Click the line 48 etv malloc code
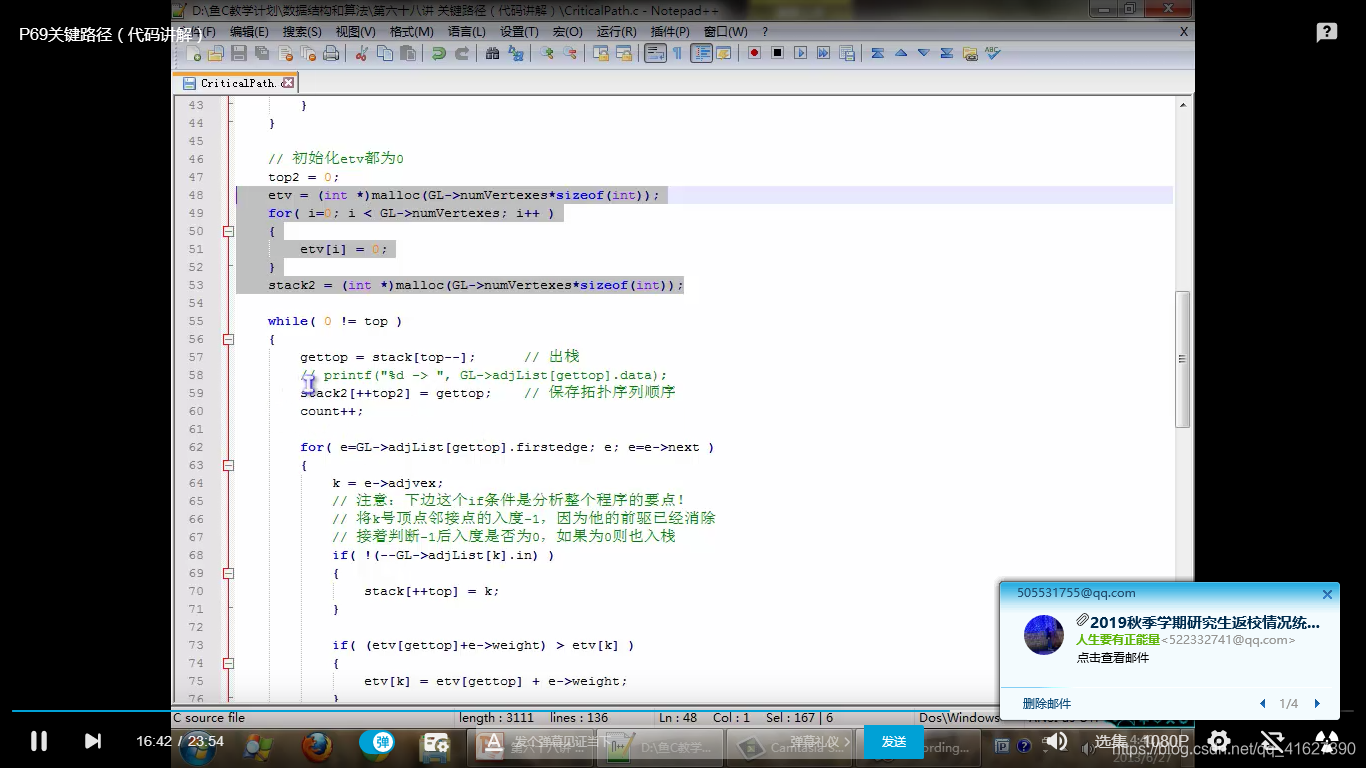Viewport: 1366px width, 768px height. (464, 195)
